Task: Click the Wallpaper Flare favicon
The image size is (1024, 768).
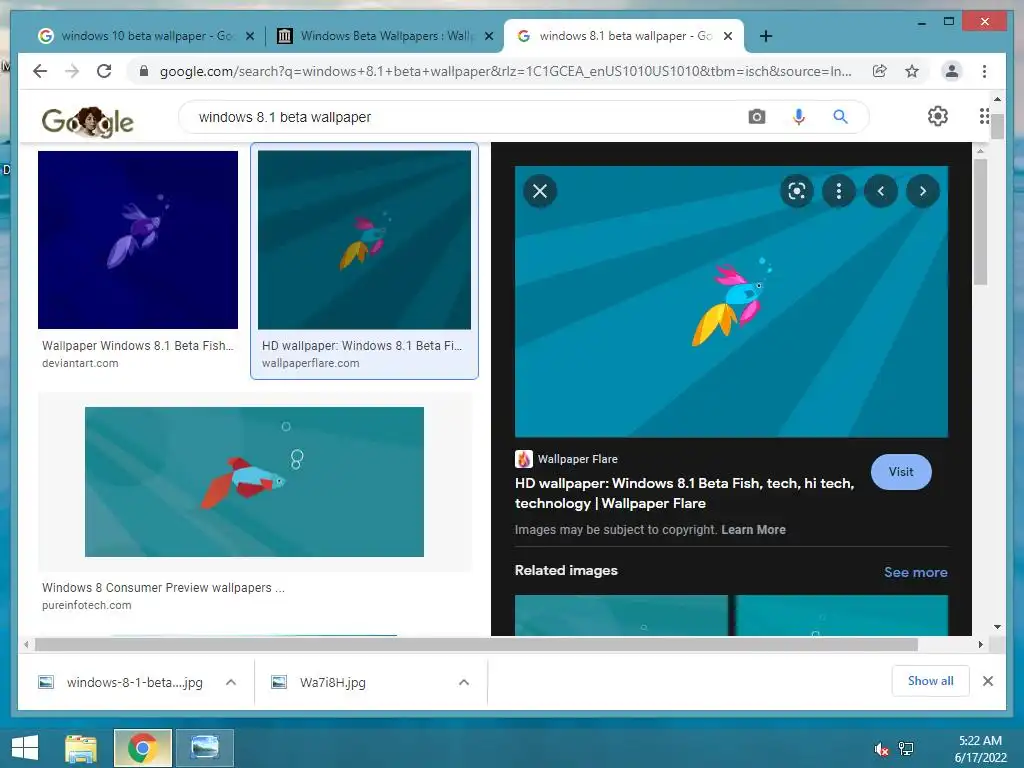Action: pos(524,459)
